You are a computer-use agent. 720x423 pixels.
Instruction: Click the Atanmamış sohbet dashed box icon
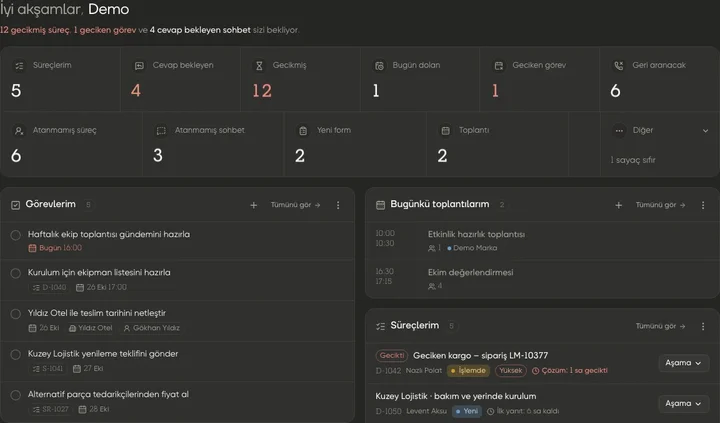point(161,131)
